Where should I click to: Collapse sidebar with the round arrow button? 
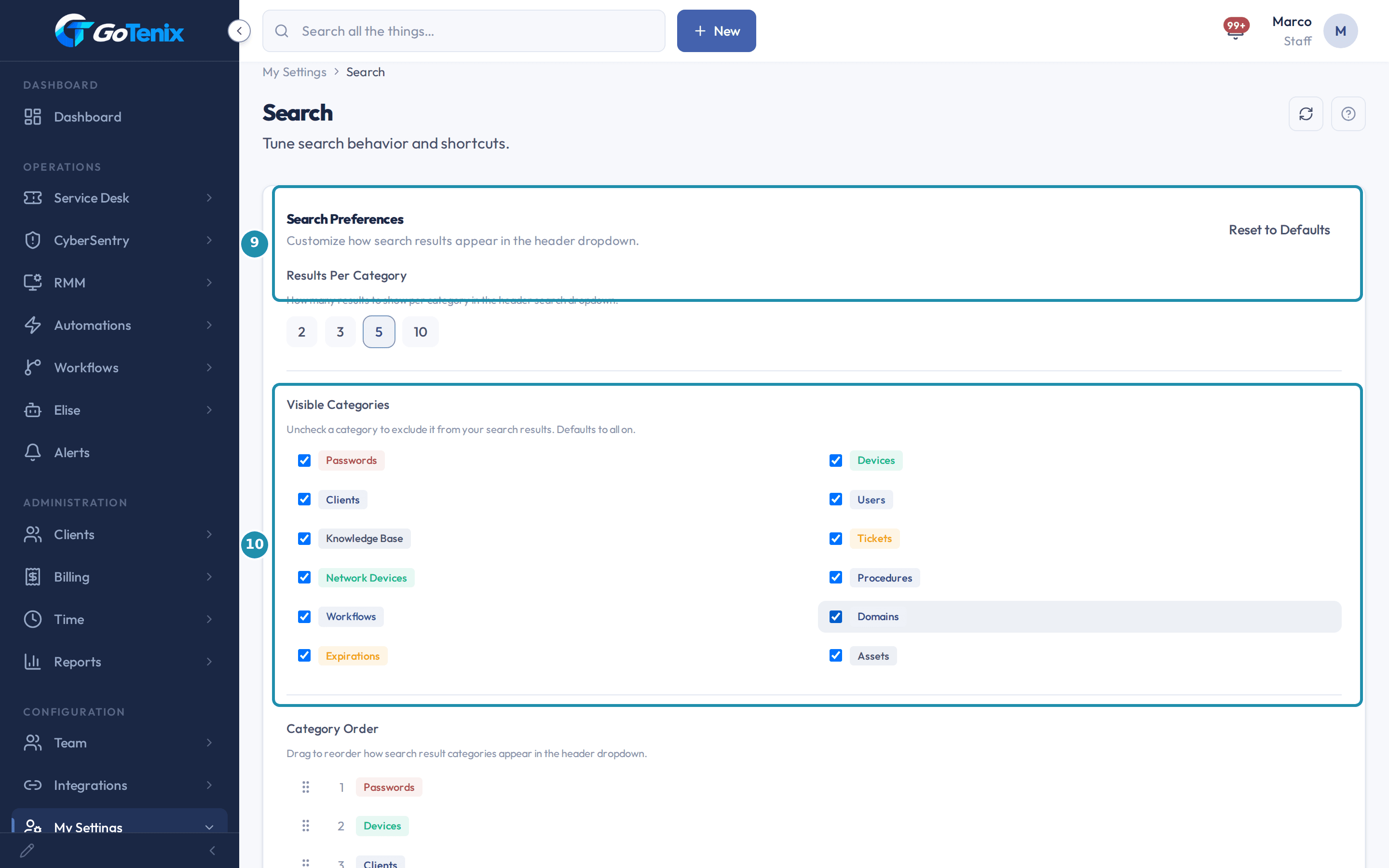[239, 30]
